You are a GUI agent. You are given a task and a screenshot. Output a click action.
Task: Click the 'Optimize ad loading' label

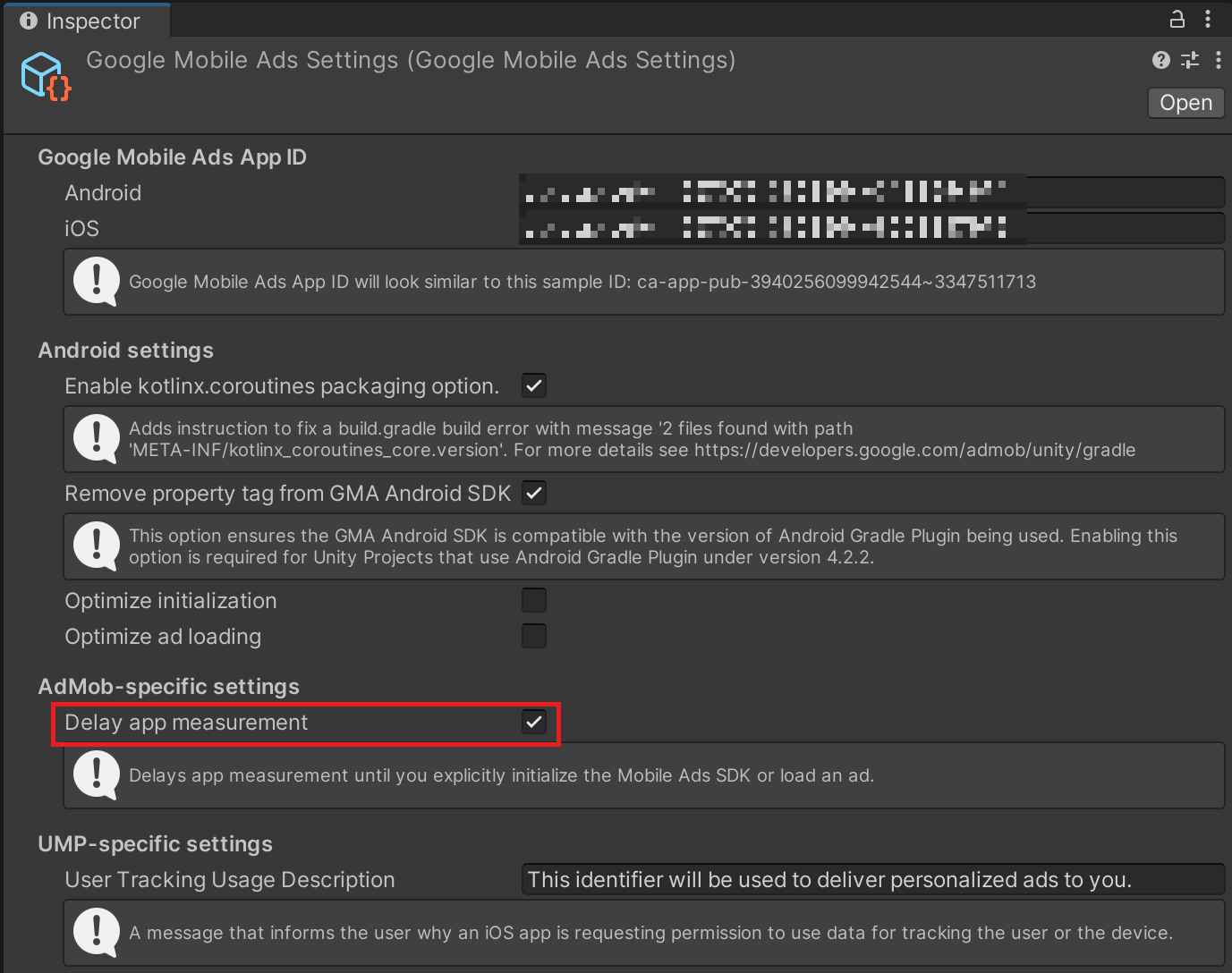pyautogui.click(x=163, y=637)
